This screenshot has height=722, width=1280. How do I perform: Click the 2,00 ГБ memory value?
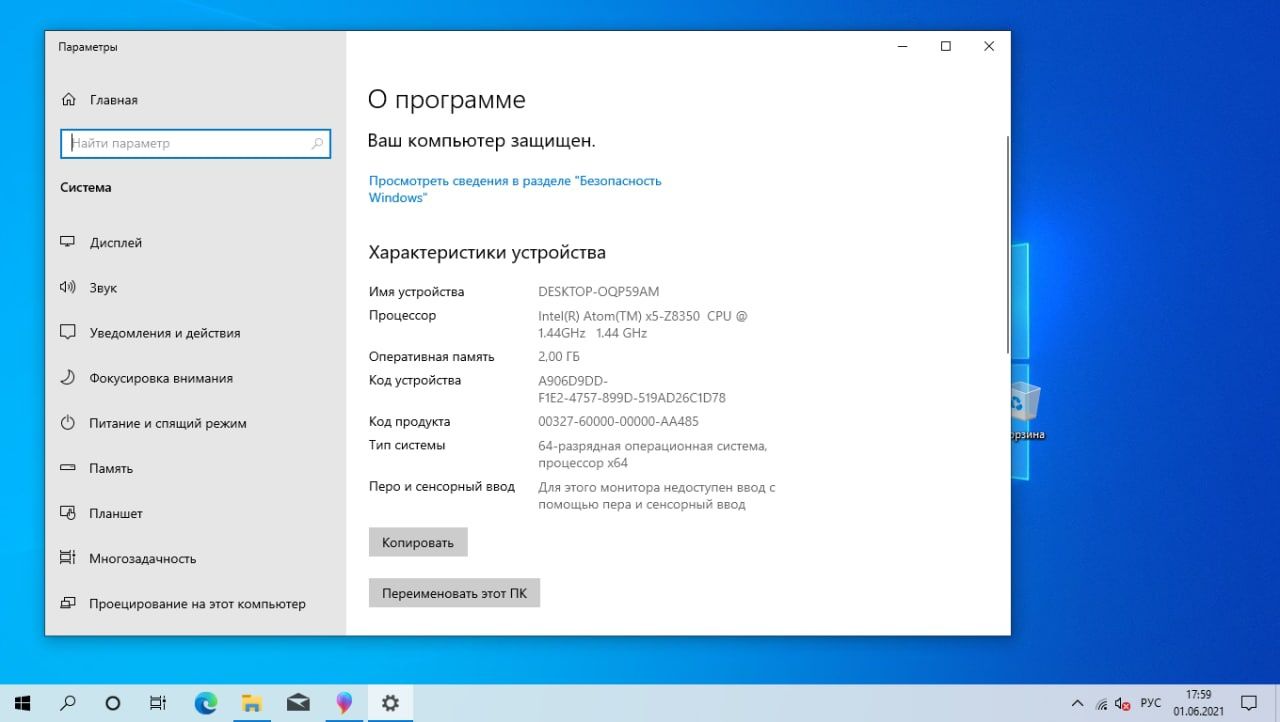click(559, 356)
